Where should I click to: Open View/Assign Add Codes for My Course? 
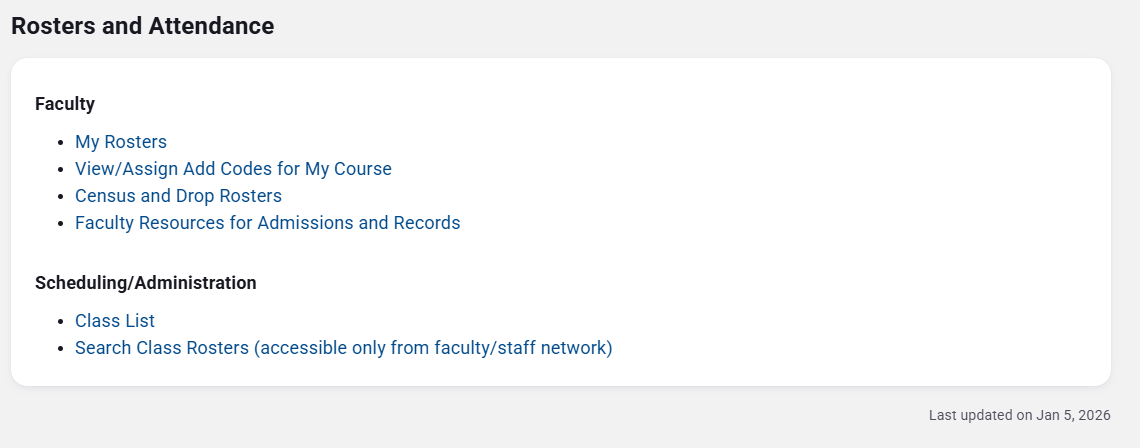coord(233,169)
